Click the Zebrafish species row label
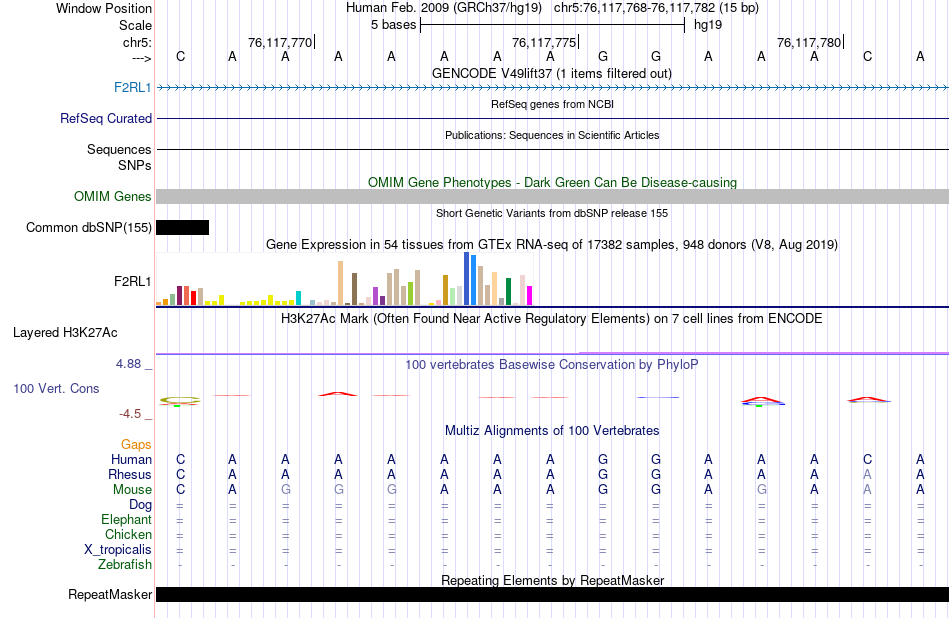950x618 pixels. click(x=125, y=564)
